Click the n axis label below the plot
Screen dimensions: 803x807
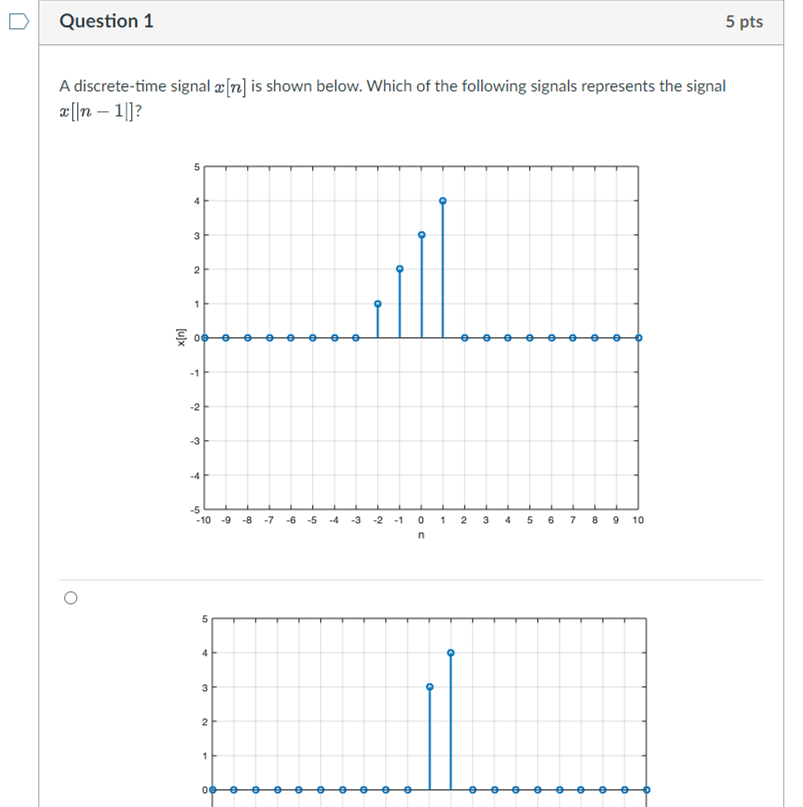pyautogui.click(x=419, y=533)
